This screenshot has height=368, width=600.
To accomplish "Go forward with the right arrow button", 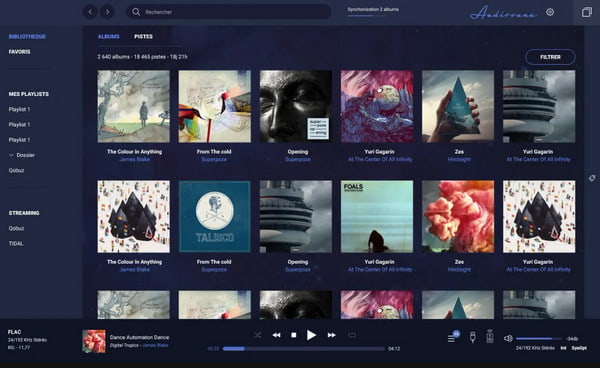I will click(108, 12).
